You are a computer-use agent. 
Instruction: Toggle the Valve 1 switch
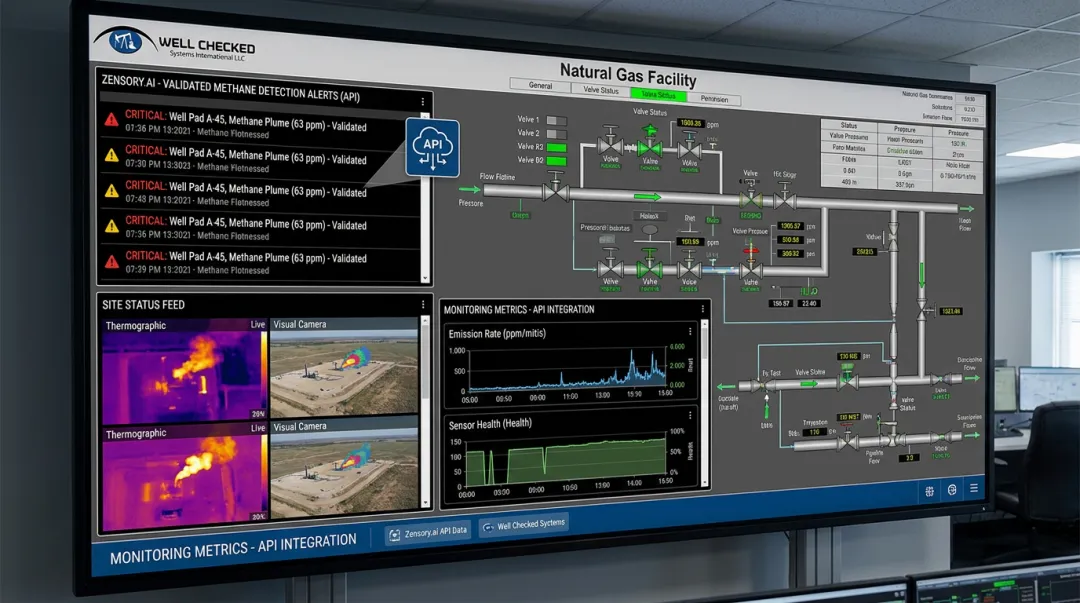[556, 120]
